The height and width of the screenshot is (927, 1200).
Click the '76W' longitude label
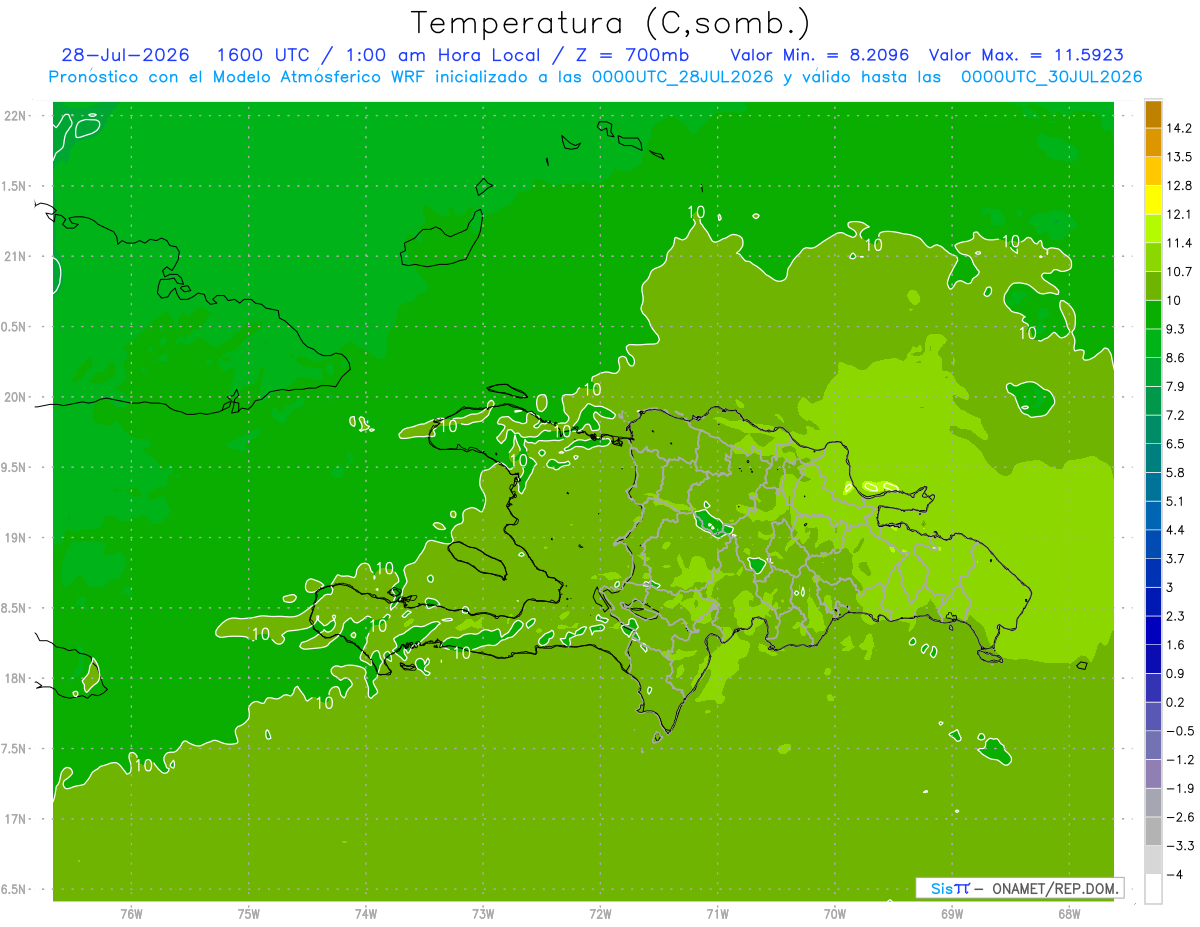(131, 914)
